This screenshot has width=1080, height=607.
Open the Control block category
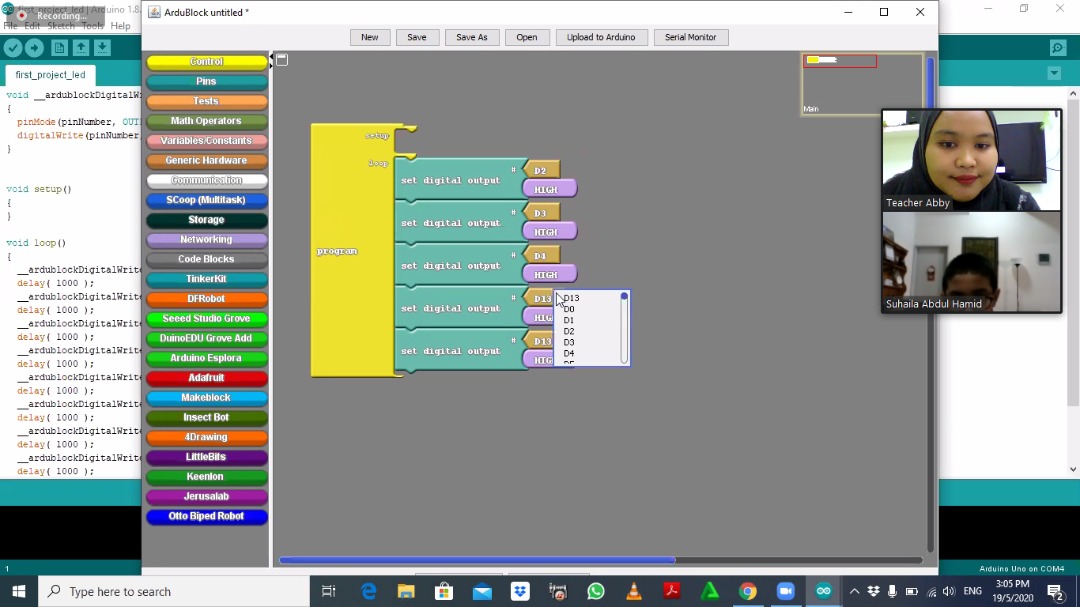(x=207, y=62)
